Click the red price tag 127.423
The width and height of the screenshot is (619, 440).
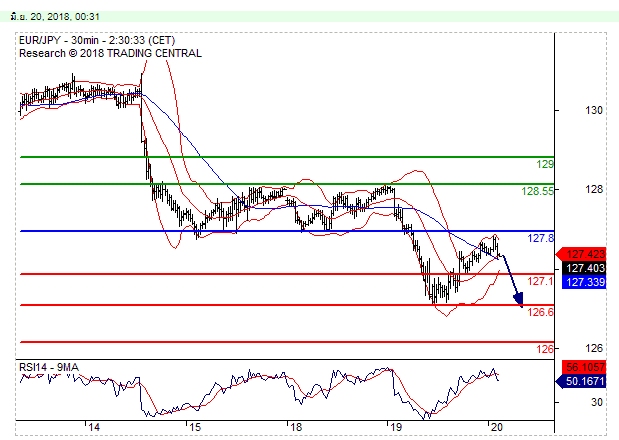point(581,254)
